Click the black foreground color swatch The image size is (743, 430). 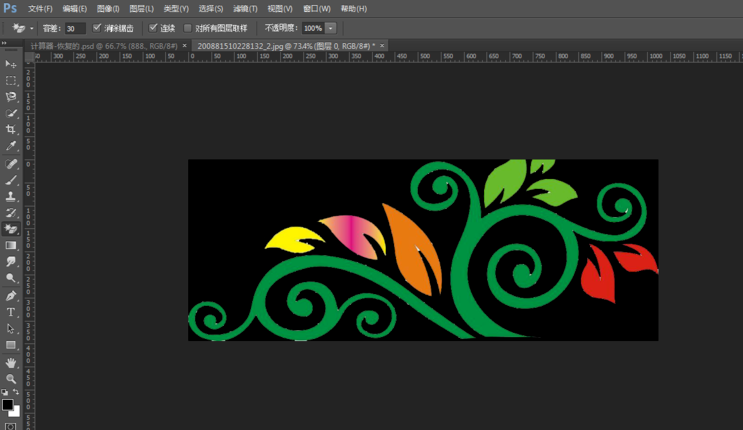tap(7, 404)
